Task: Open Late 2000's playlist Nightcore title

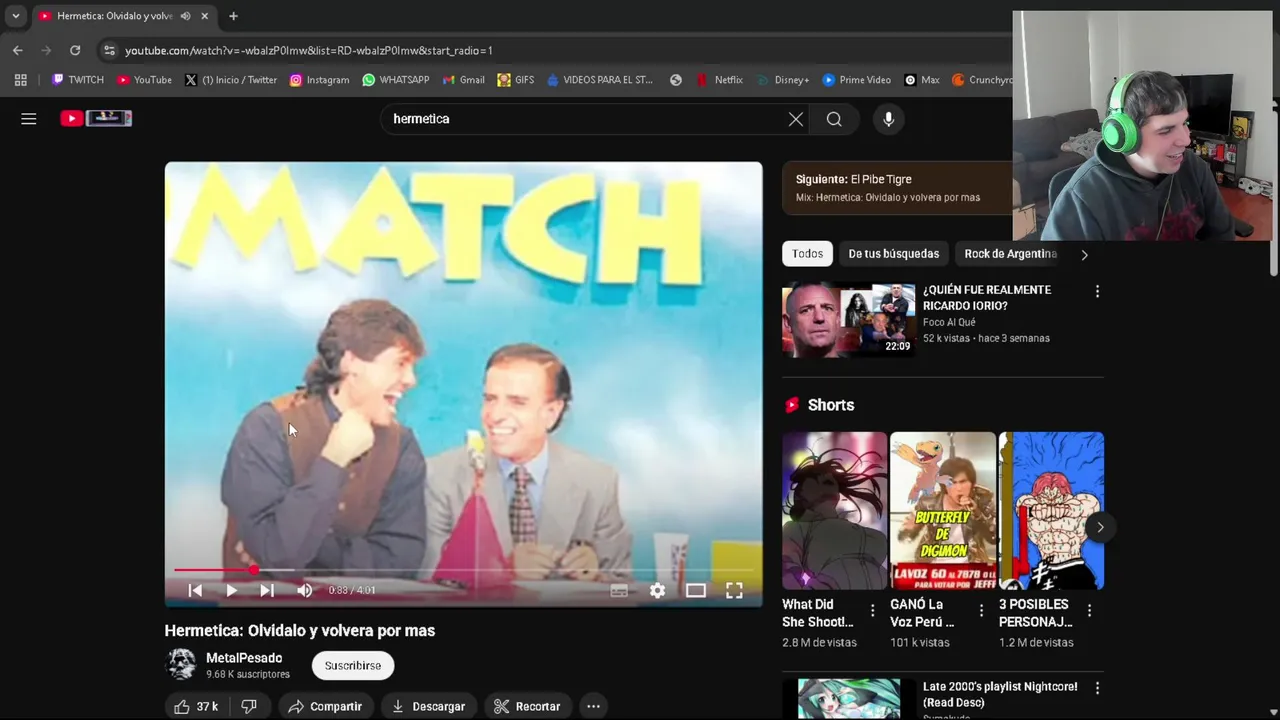Action: tap(1000, 694)
